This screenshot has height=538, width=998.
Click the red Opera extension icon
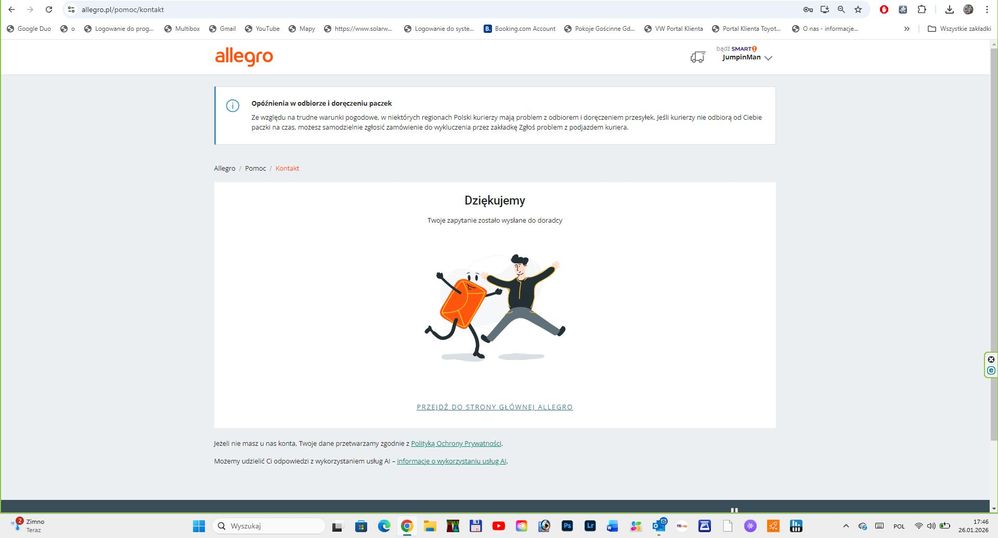884,10
